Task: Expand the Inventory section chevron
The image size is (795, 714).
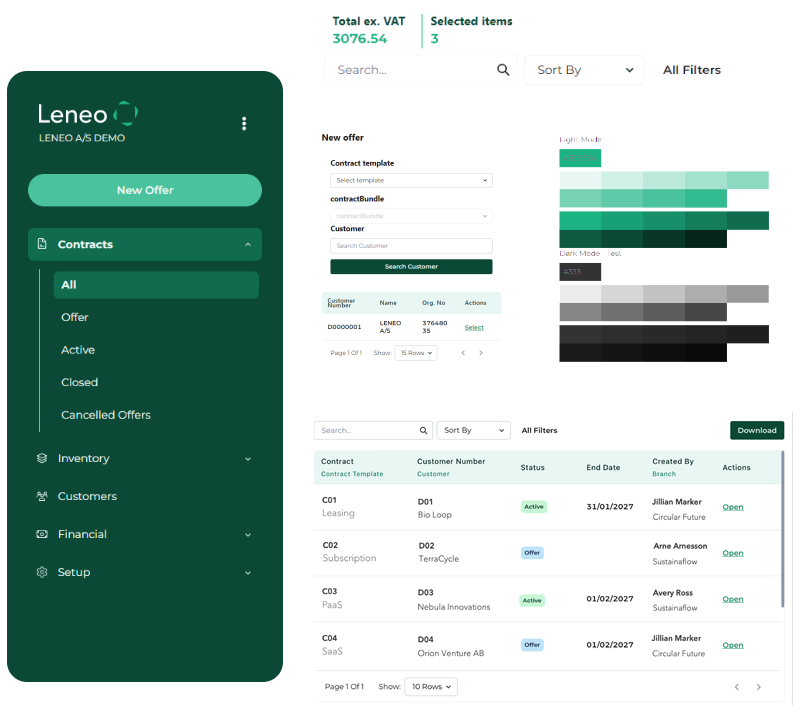Action: tap(247, 458)
